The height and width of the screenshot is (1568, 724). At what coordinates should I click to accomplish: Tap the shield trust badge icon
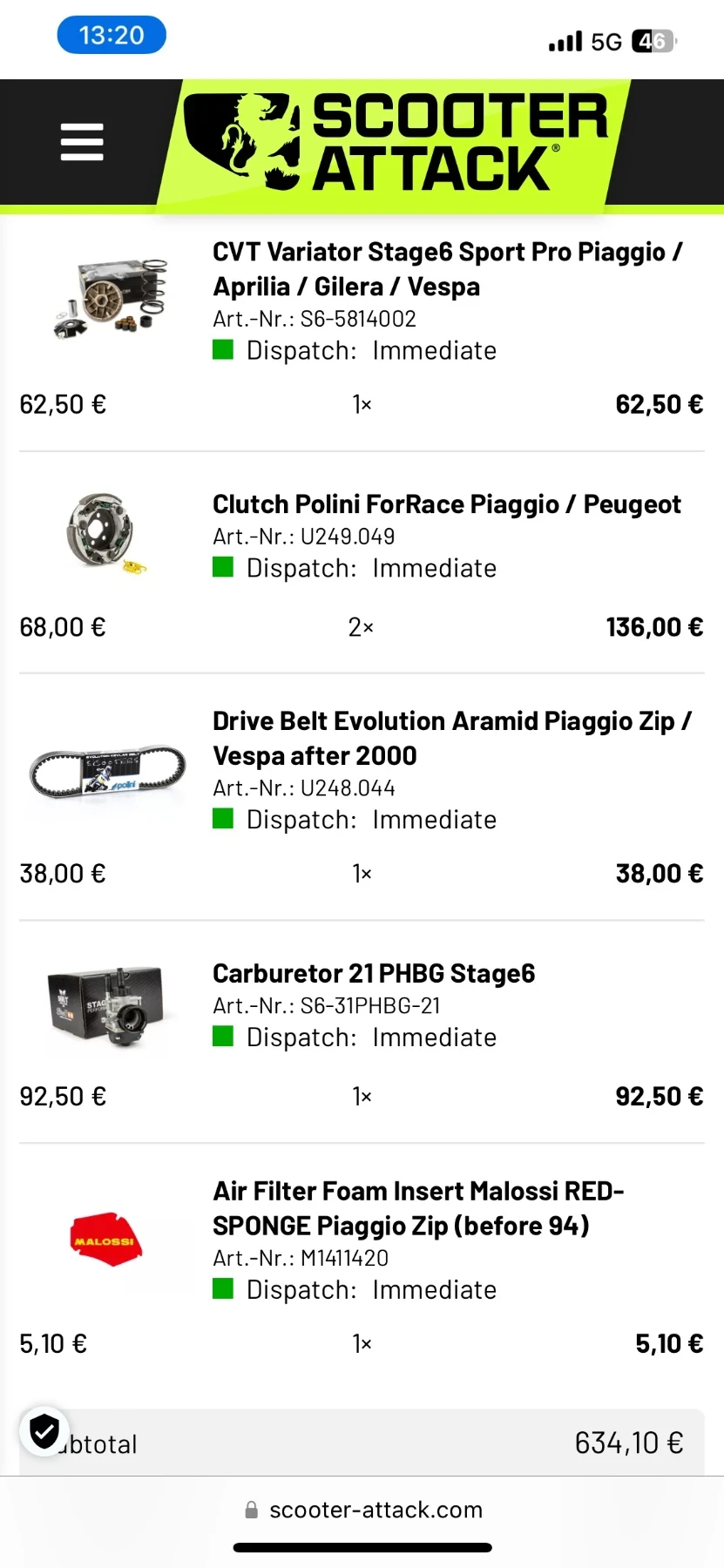[44, 1430]
